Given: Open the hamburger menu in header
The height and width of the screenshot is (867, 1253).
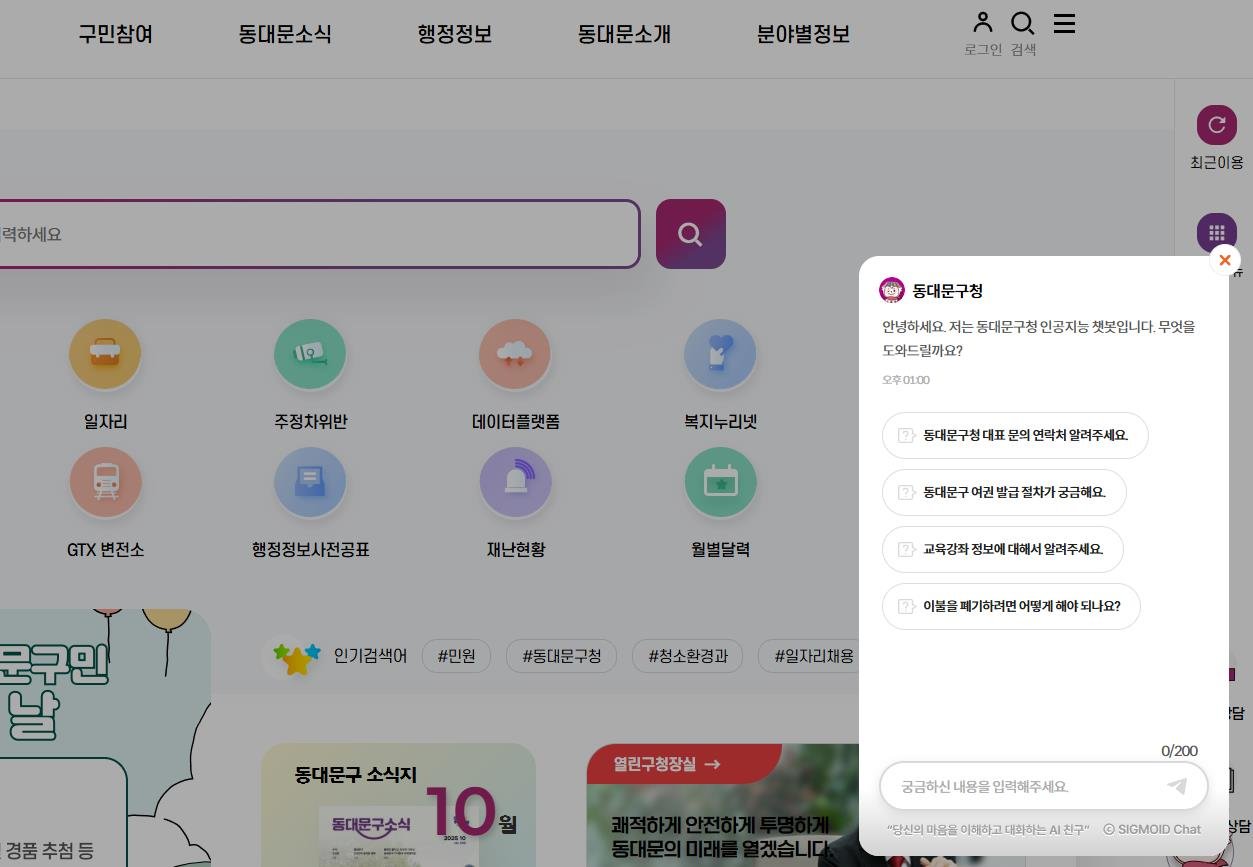Looking at the screenshot, I should (1064, 24).
